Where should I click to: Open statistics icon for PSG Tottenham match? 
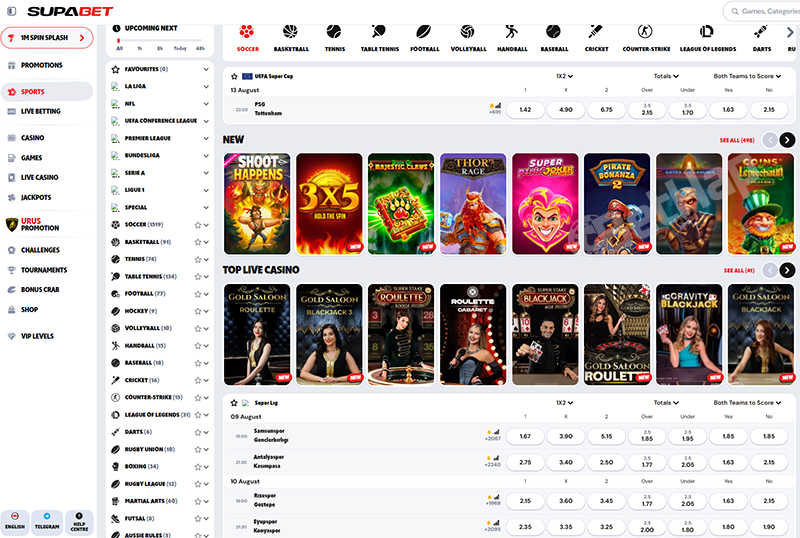(498, 105)
